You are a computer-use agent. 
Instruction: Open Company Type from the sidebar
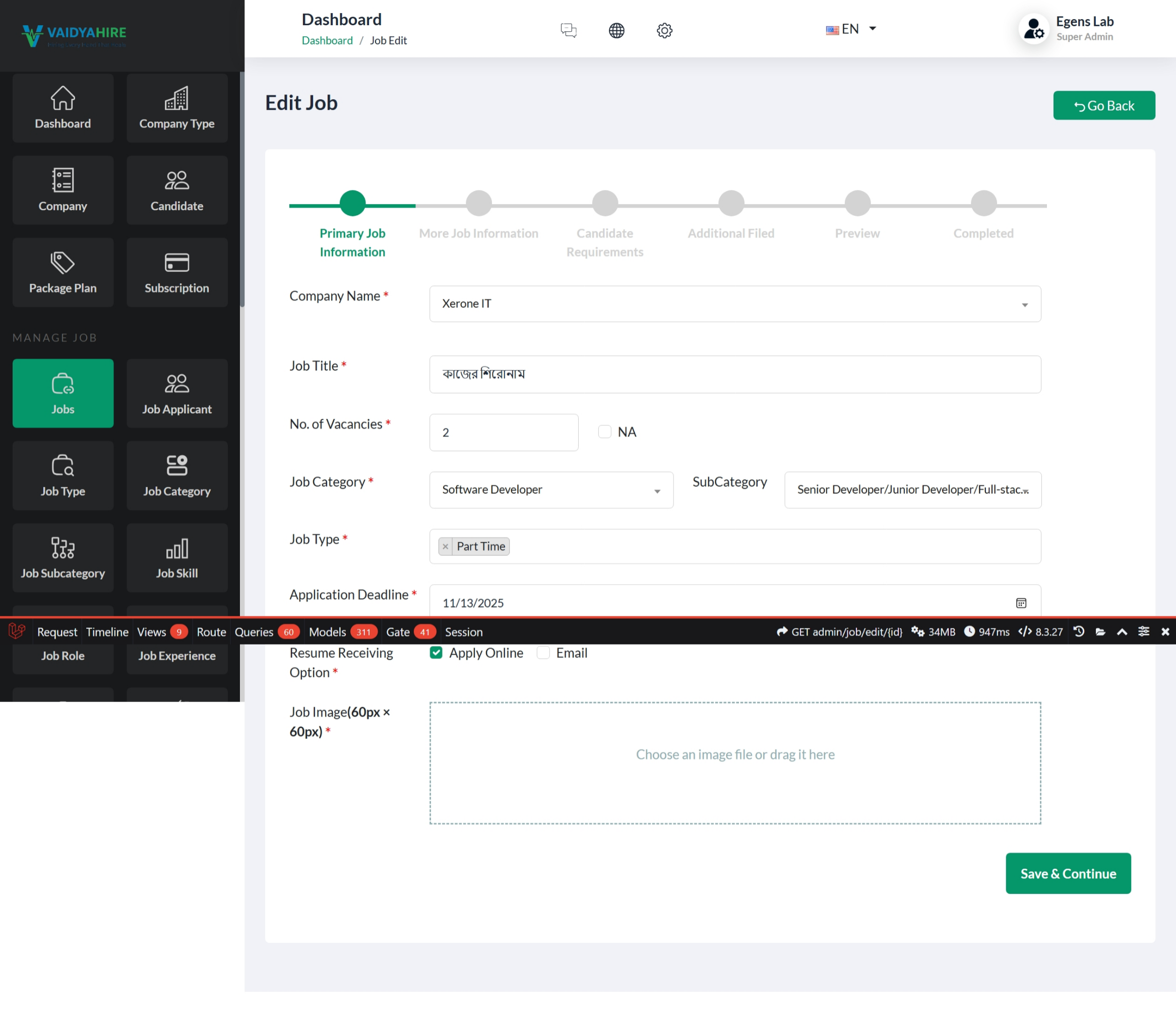[176, 108]
